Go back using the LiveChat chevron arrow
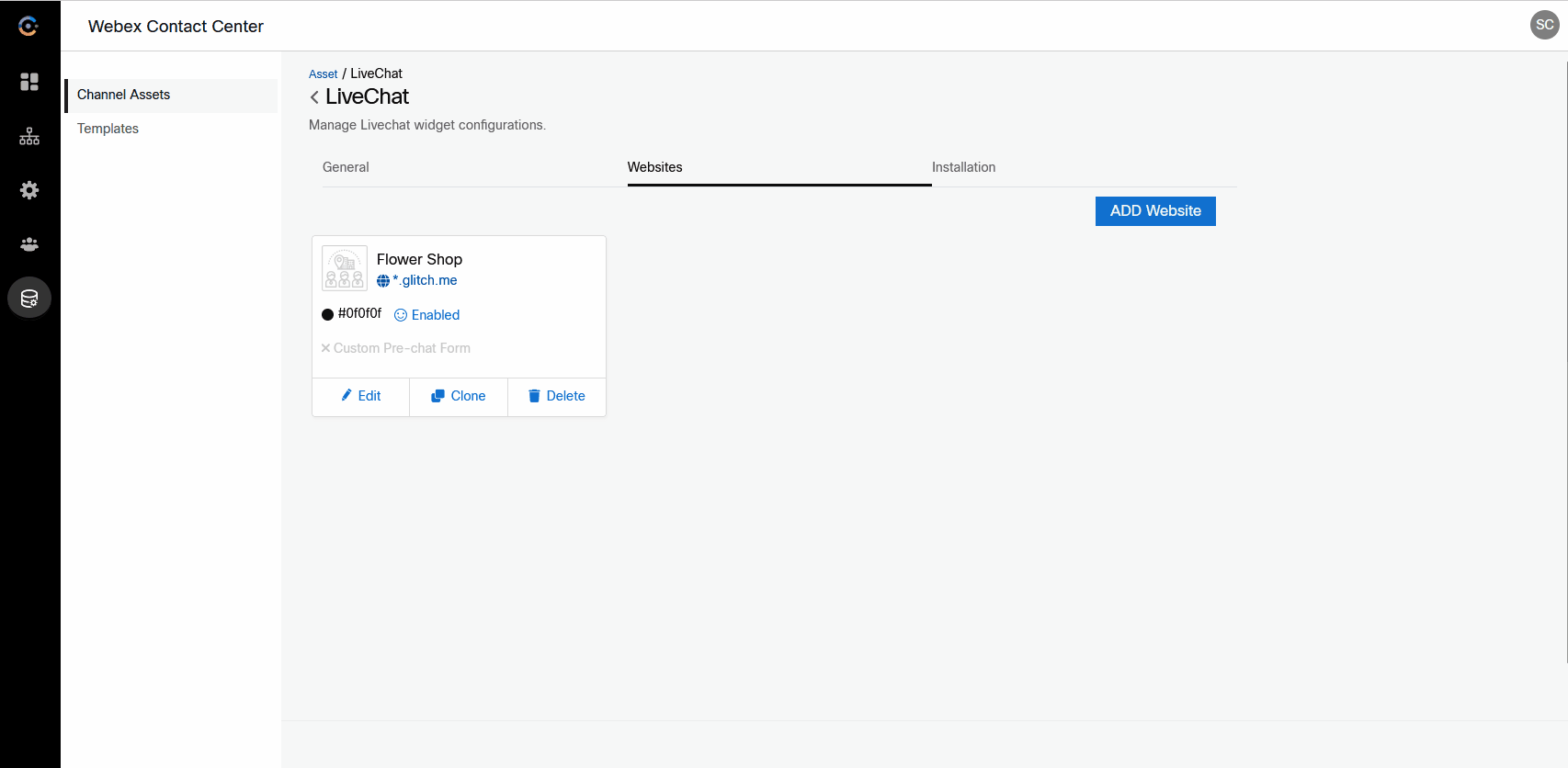 (x=314, y=97)
